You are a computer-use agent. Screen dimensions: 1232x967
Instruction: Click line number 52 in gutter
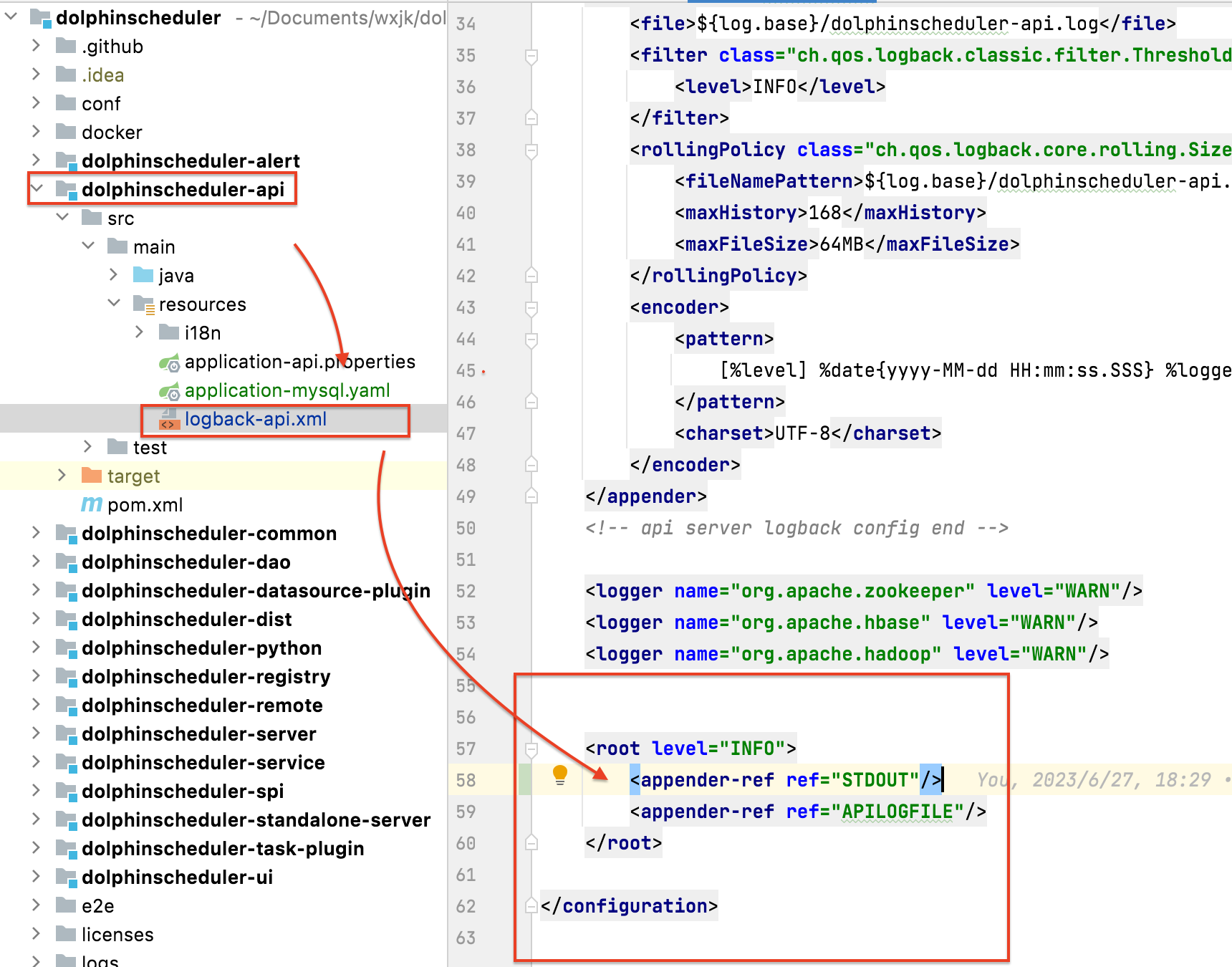tap(466, 592)
